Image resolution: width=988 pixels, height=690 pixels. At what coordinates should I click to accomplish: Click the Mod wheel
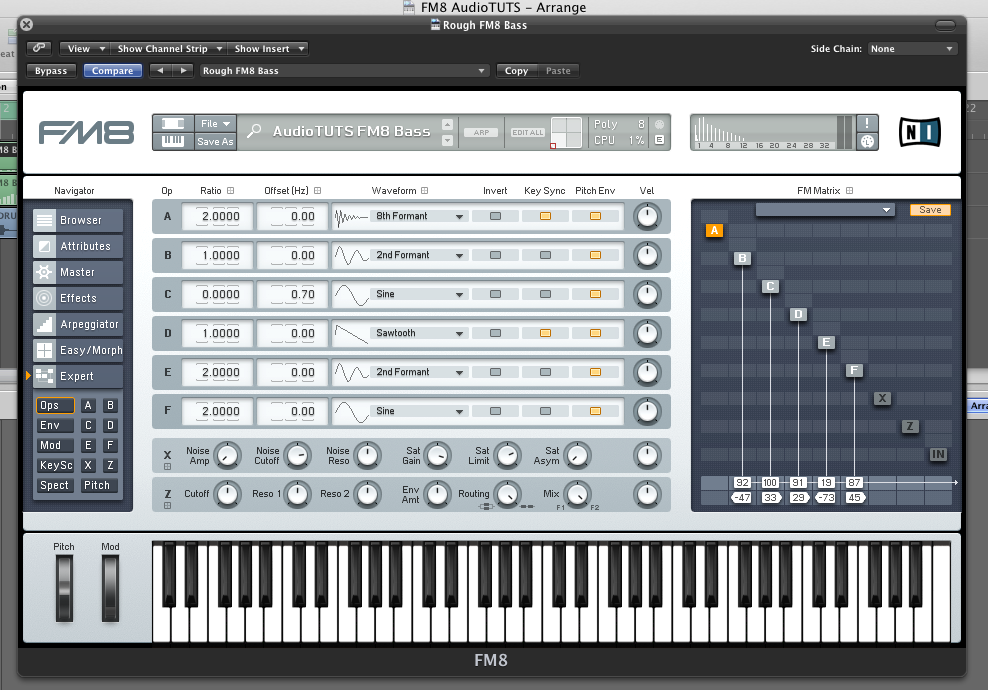tap(110, 589)
